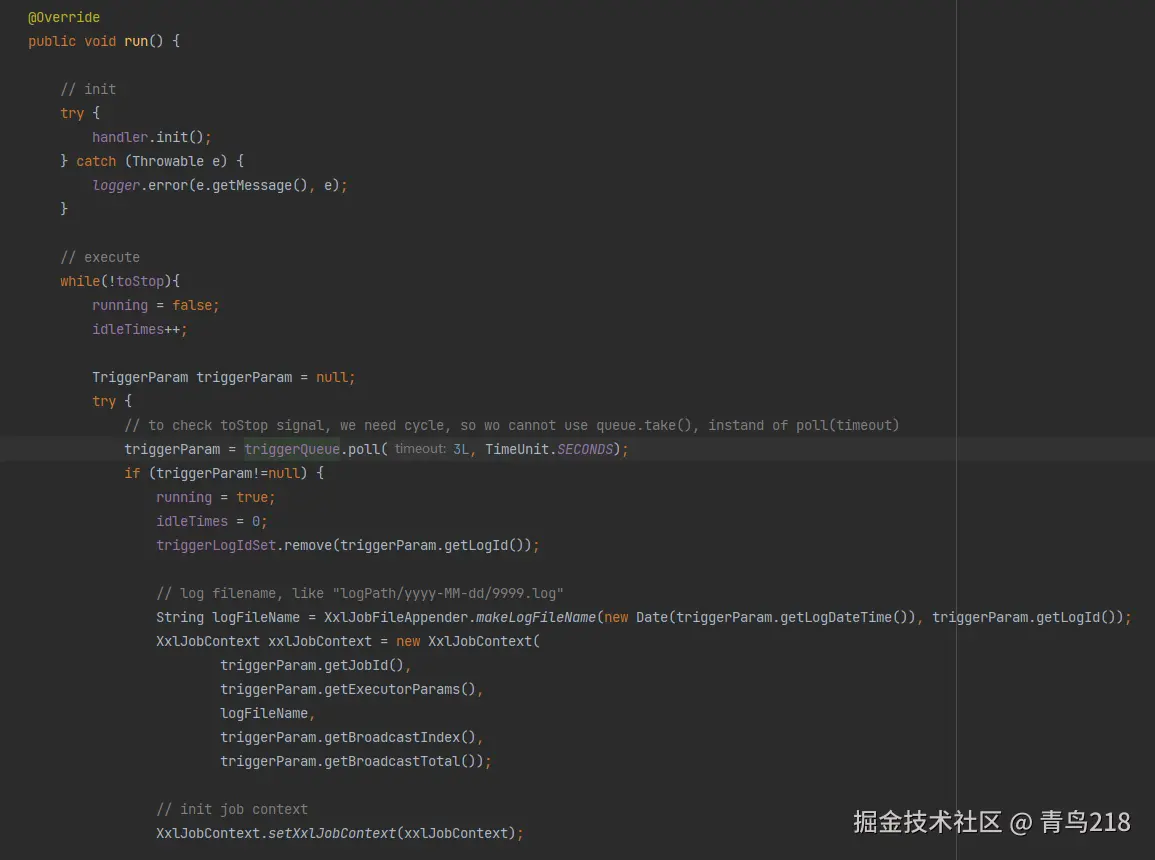1155x860 pixels.
Task: Click the comment about toStop signal
Action: [x=512, y=425]
